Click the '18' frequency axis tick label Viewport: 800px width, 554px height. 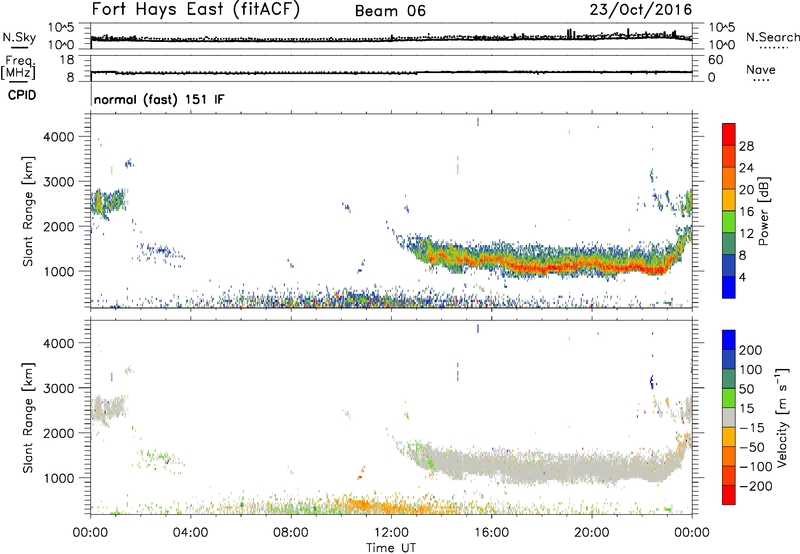pos(67,60)
